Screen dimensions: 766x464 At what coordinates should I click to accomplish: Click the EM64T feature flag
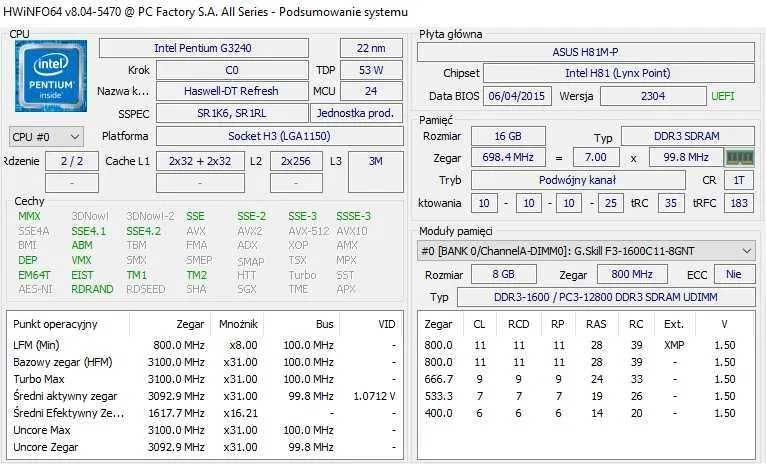[34, 275]
